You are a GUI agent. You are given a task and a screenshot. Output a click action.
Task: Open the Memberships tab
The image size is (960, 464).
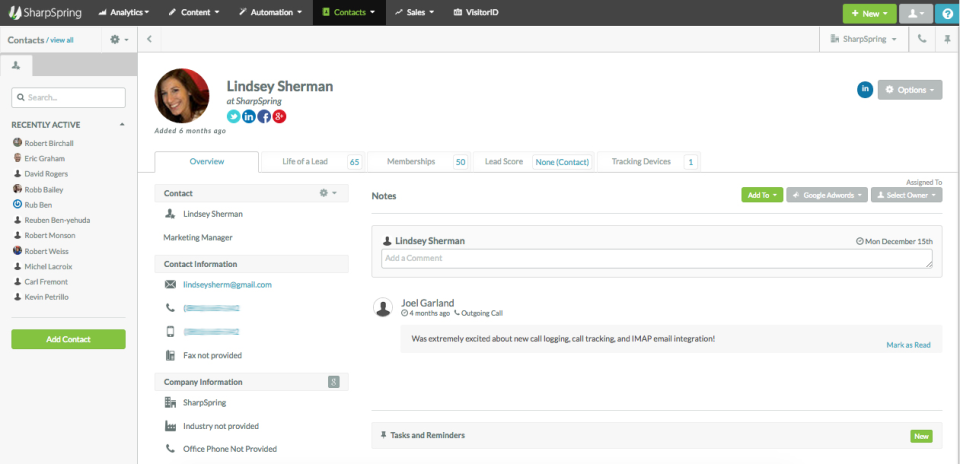click(419, 162)
